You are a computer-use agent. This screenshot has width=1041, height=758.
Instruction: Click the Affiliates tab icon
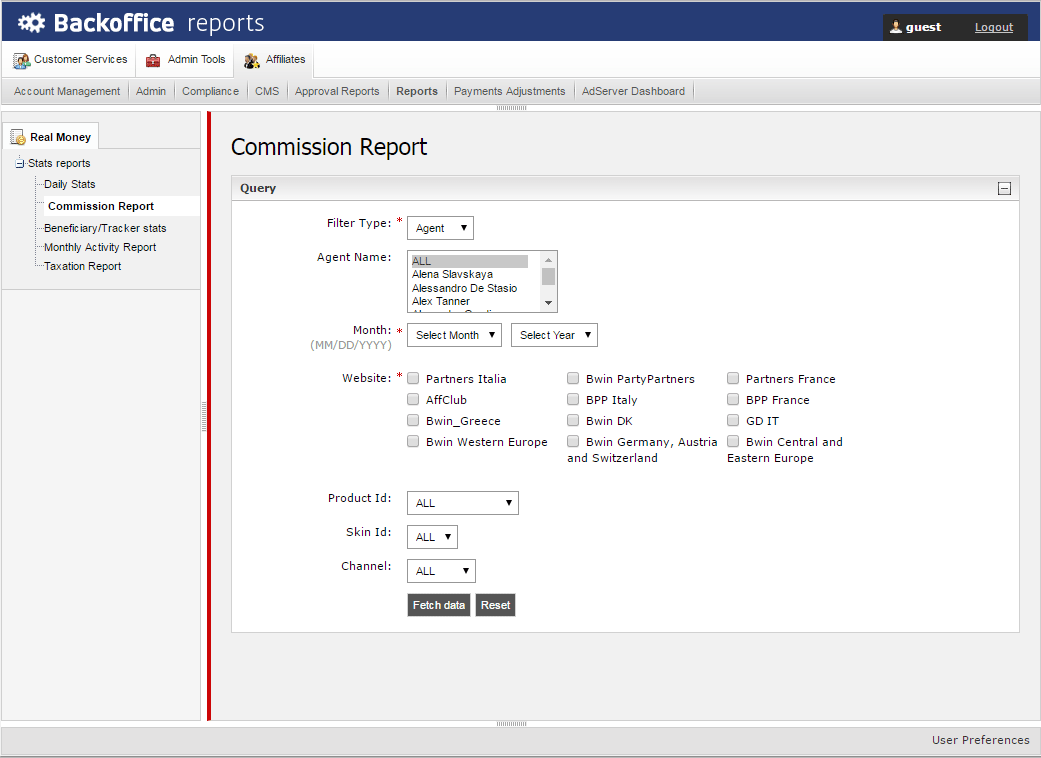(x=251, y=61)
